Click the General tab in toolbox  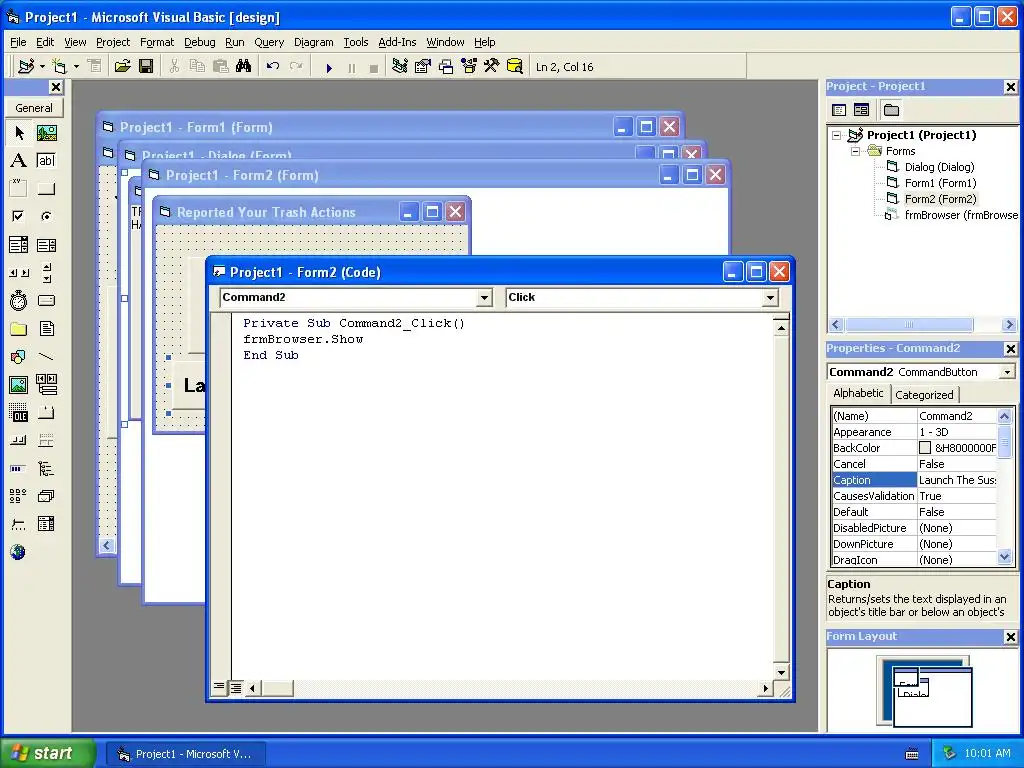34,108
